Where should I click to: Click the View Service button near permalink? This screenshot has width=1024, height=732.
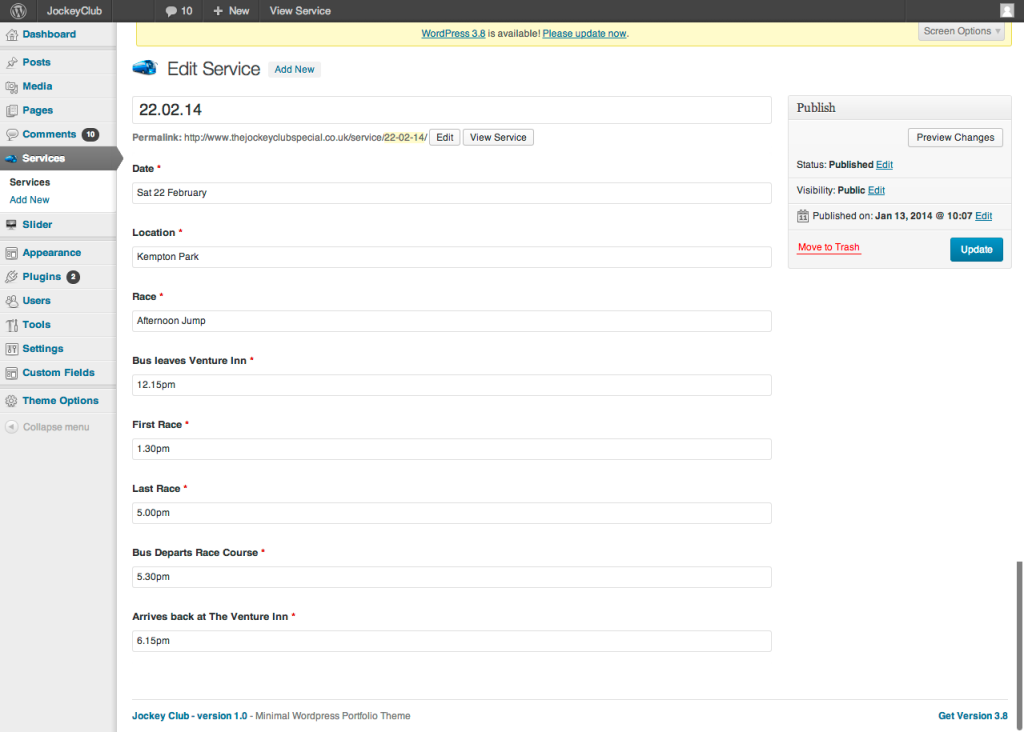pos(498,138)
